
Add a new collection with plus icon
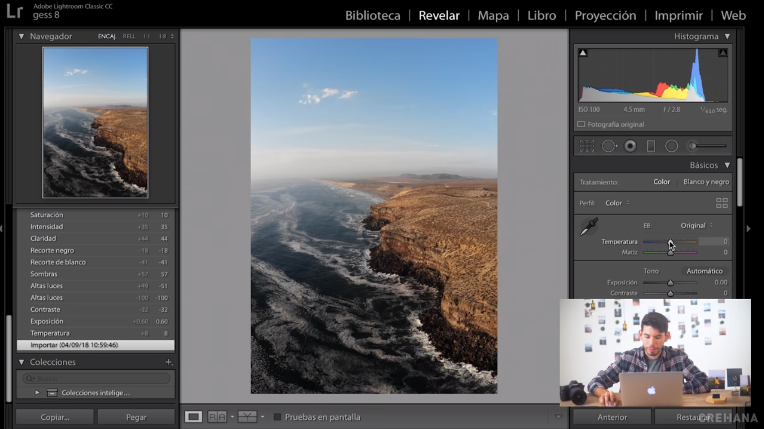click(168, 362)
